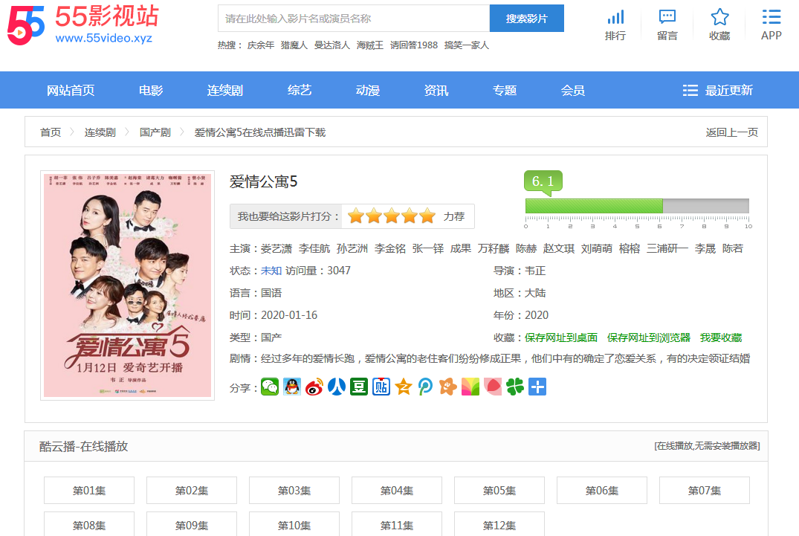
Task: Open the 专题 navigation tab
Action: click(504, 90)
